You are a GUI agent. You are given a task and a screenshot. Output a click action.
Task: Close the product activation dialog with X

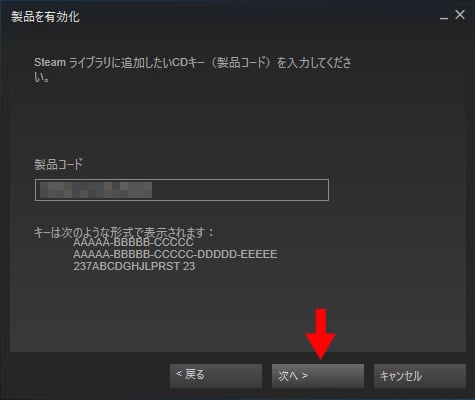pos(460,15)
